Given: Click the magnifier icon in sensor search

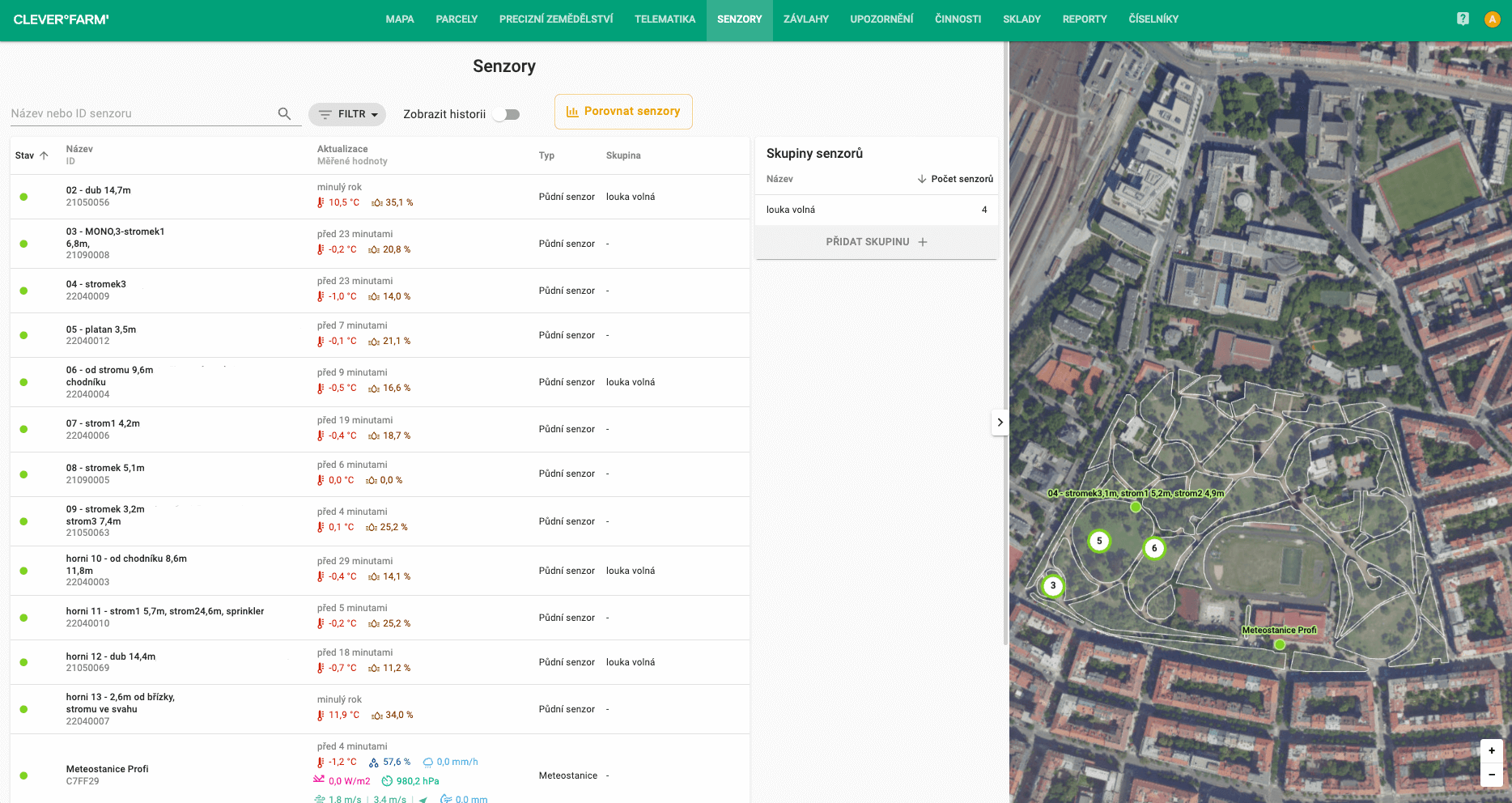Looking at the screenshot, I should (285, 113).
